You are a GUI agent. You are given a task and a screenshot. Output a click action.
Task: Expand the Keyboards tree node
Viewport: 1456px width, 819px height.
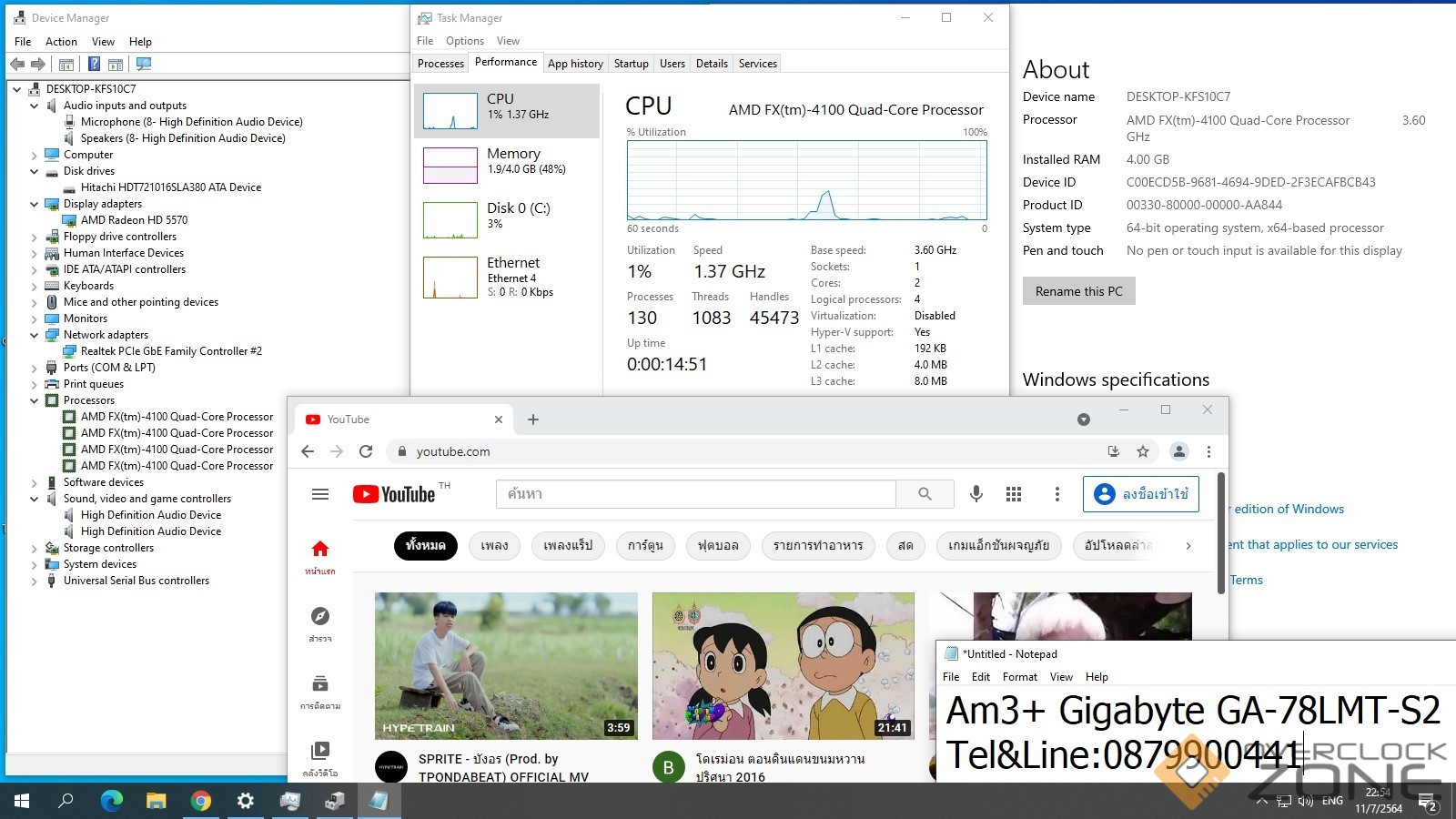coord(35,286)
